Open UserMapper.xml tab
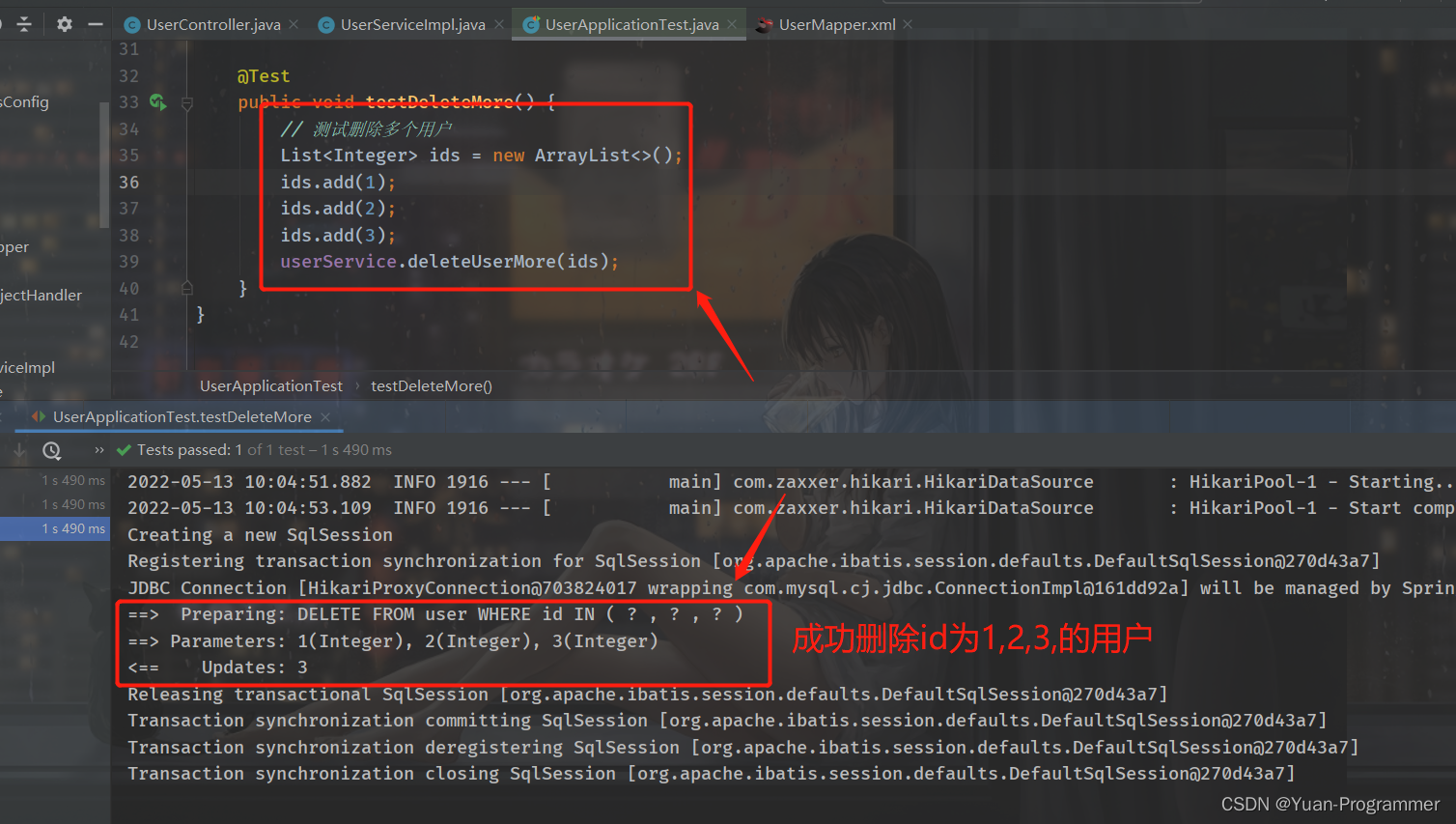 coord(836,25)
